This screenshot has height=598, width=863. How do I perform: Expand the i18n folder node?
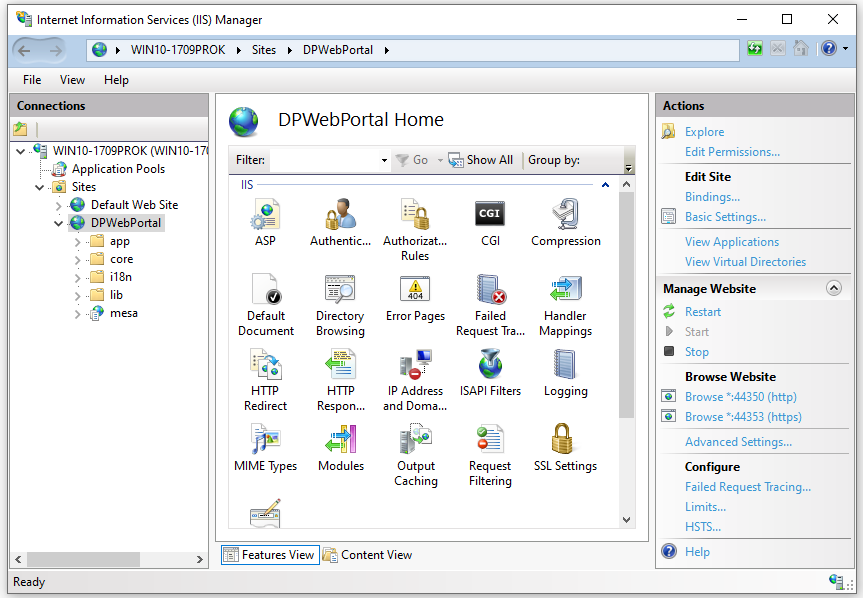point(77,278)
